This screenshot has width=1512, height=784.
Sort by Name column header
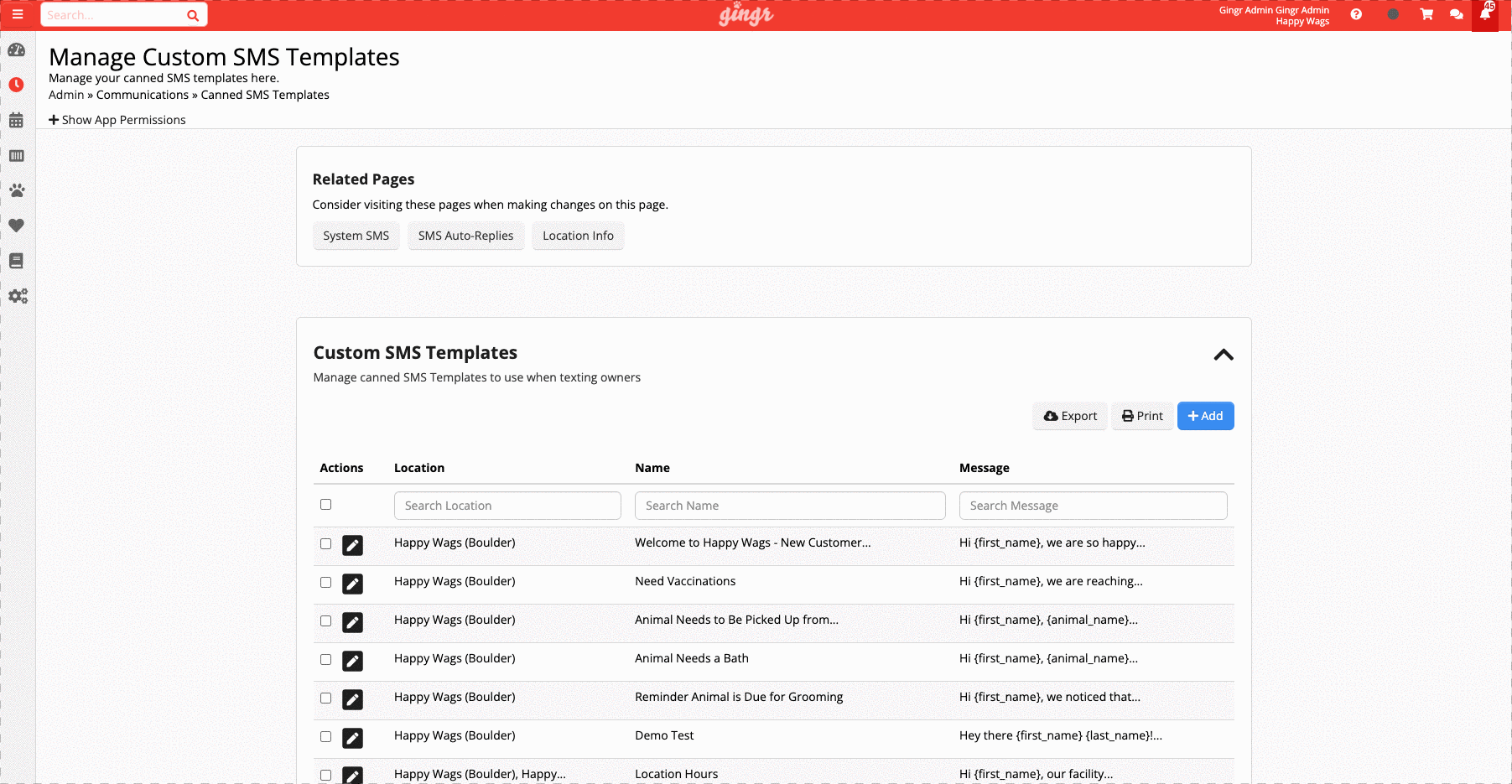(x=652, y=468)
